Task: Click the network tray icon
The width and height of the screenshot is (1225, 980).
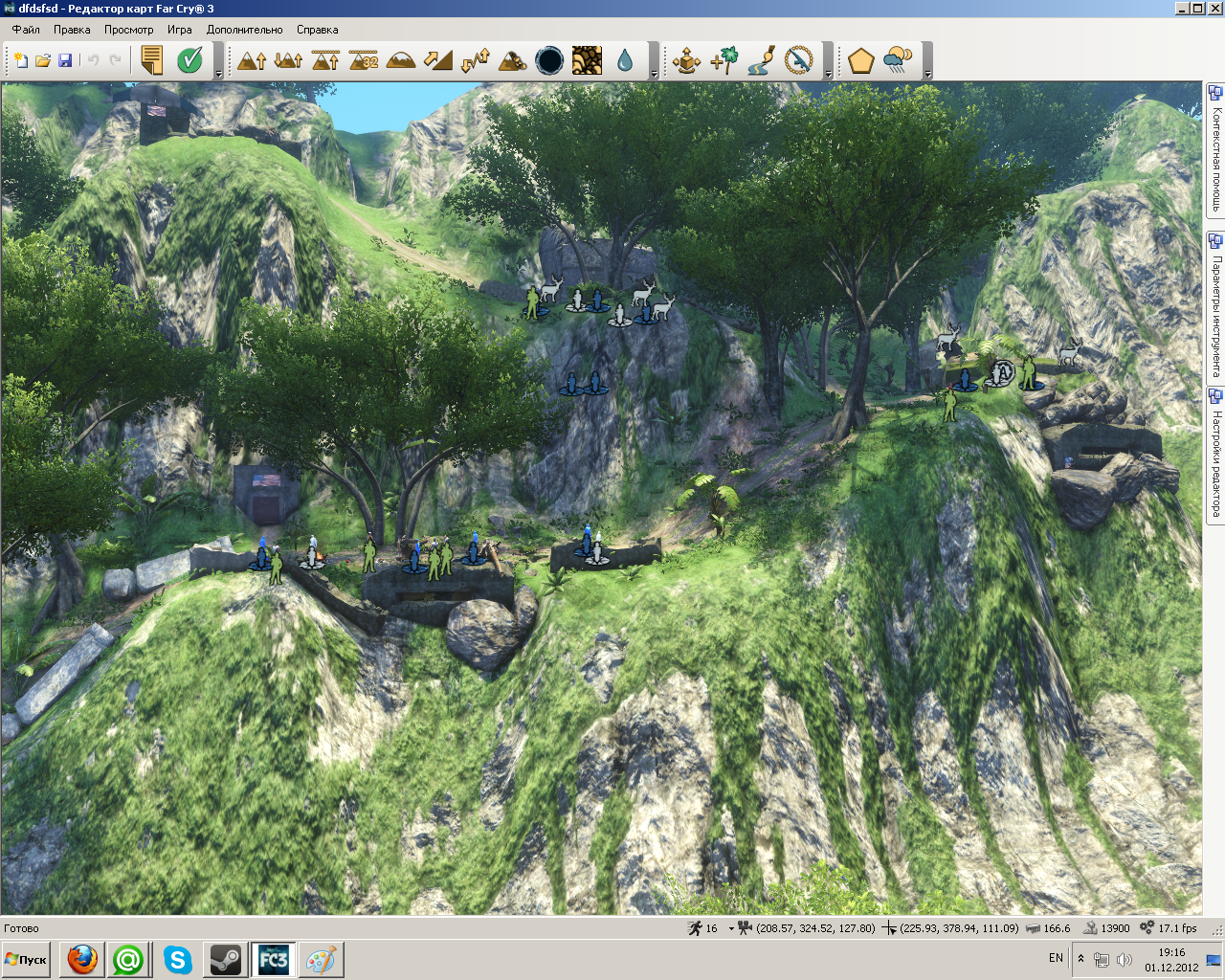Action: point(1102,960)
